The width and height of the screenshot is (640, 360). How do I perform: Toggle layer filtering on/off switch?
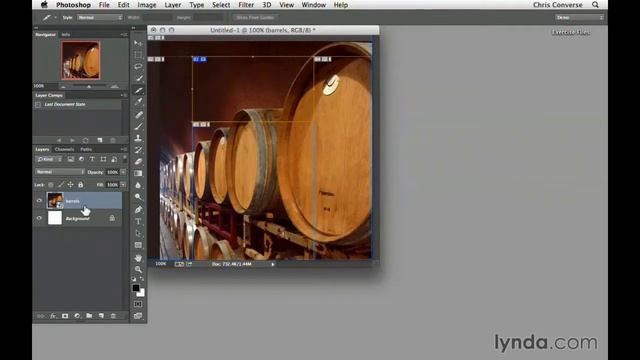pyautogui.click(x=124, y=159)
